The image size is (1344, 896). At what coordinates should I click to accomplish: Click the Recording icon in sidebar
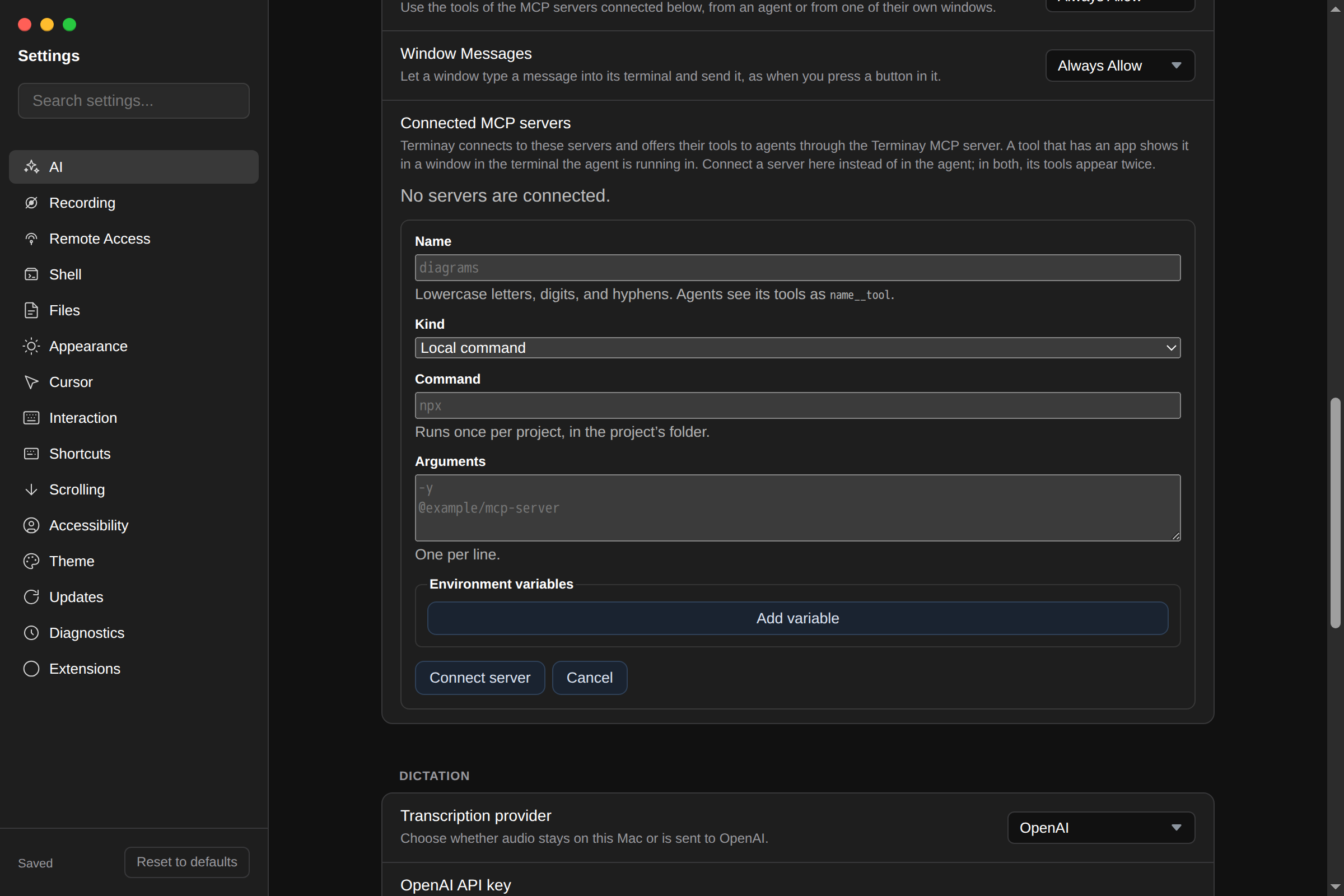[31, 203]
